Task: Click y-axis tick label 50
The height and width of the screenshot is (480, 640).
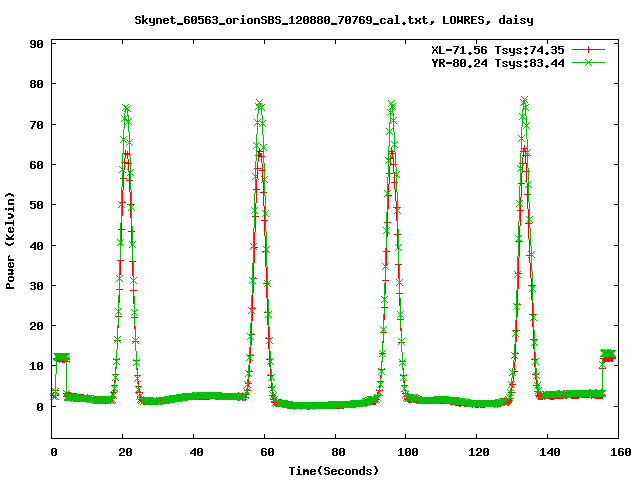Action: 36,205
